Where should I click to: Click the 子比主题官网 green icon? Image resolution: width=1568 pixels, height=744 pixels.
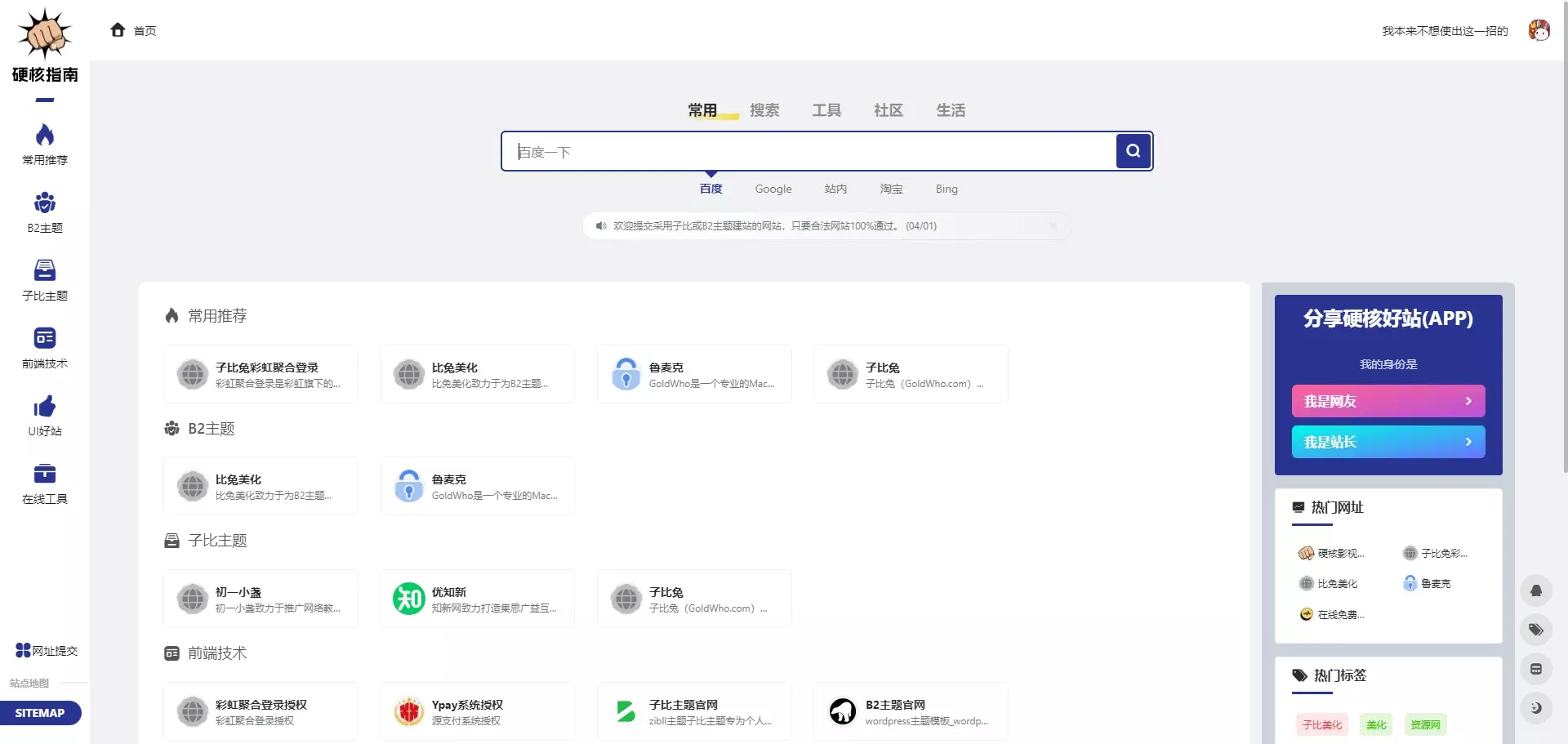click(626, 711)
